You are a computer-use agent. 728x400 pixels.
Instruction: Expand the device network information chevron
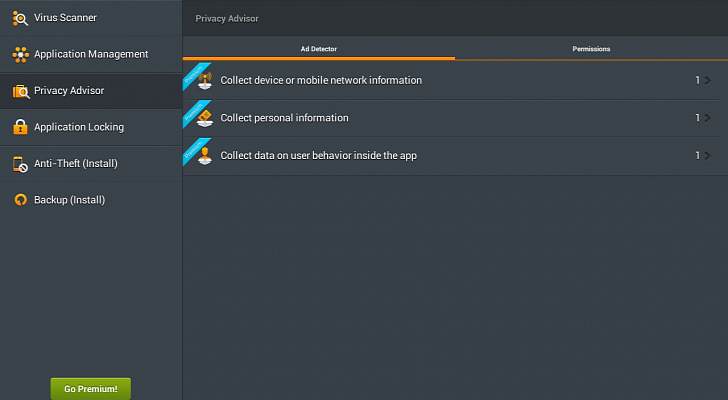click(x=707, y=80)
